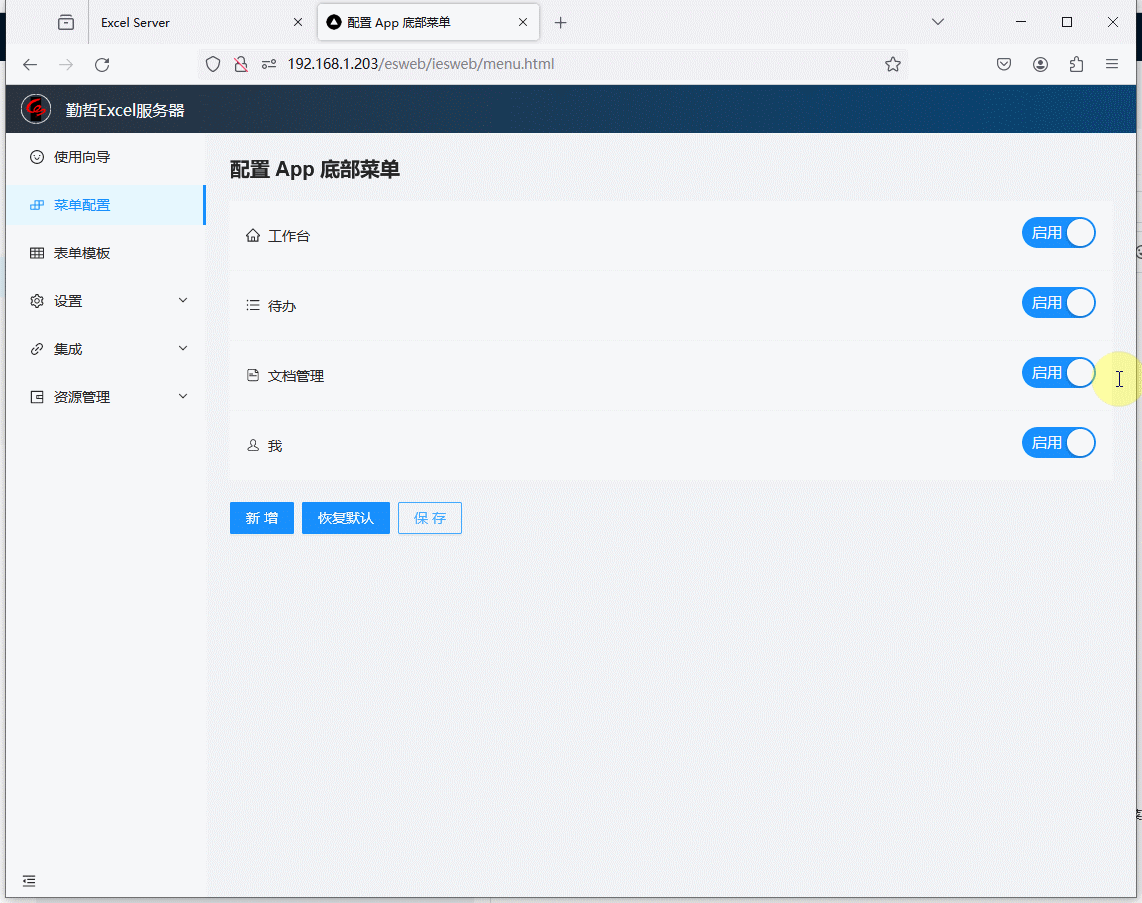
Task: Open 使用向导 in the sidebar
Action: (x=82, y=157)
